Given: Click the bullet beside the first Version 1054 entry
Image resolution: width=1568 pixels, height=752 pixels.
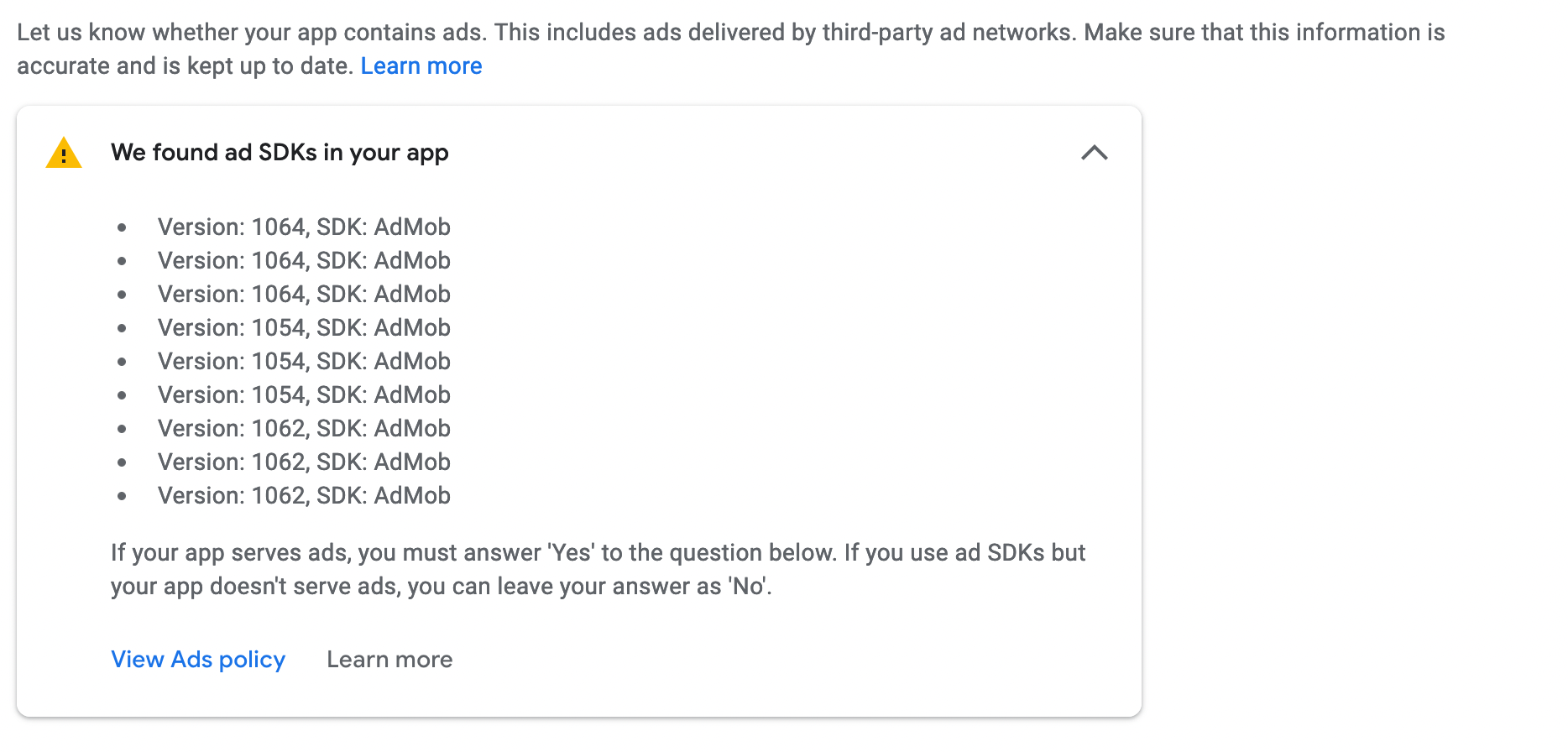Looking at the screenshot, I should click(122, 327).
